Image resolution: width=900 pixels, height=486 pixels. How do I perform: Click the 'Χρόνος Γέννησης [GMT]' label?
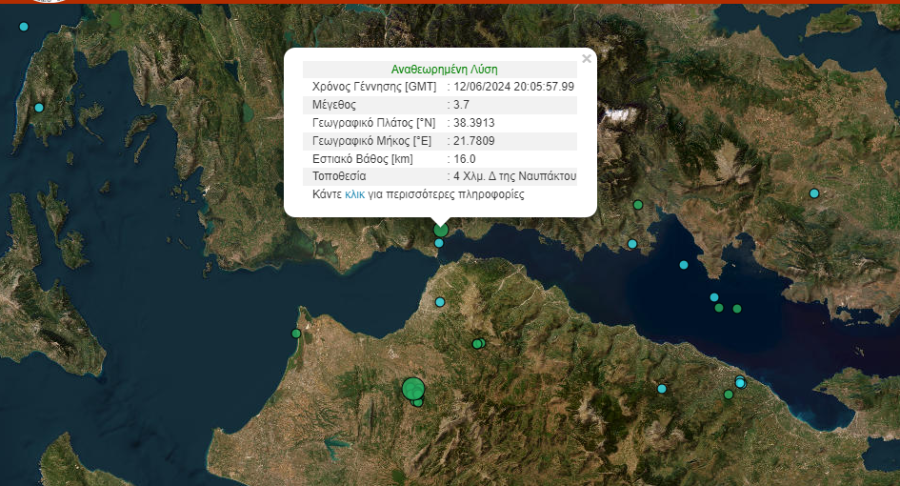[374, 87]
